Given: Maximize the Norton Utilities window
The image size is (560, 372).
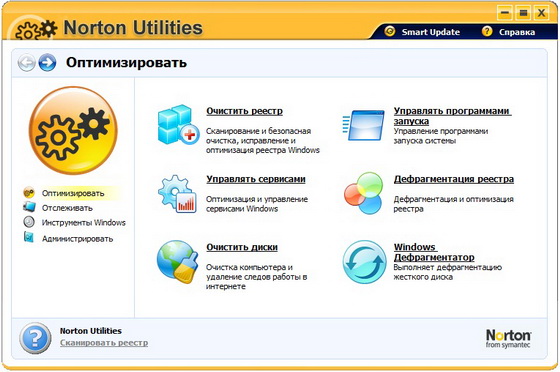Looking at the screenshot, I should pyautogui.click(x=523, y=13).
